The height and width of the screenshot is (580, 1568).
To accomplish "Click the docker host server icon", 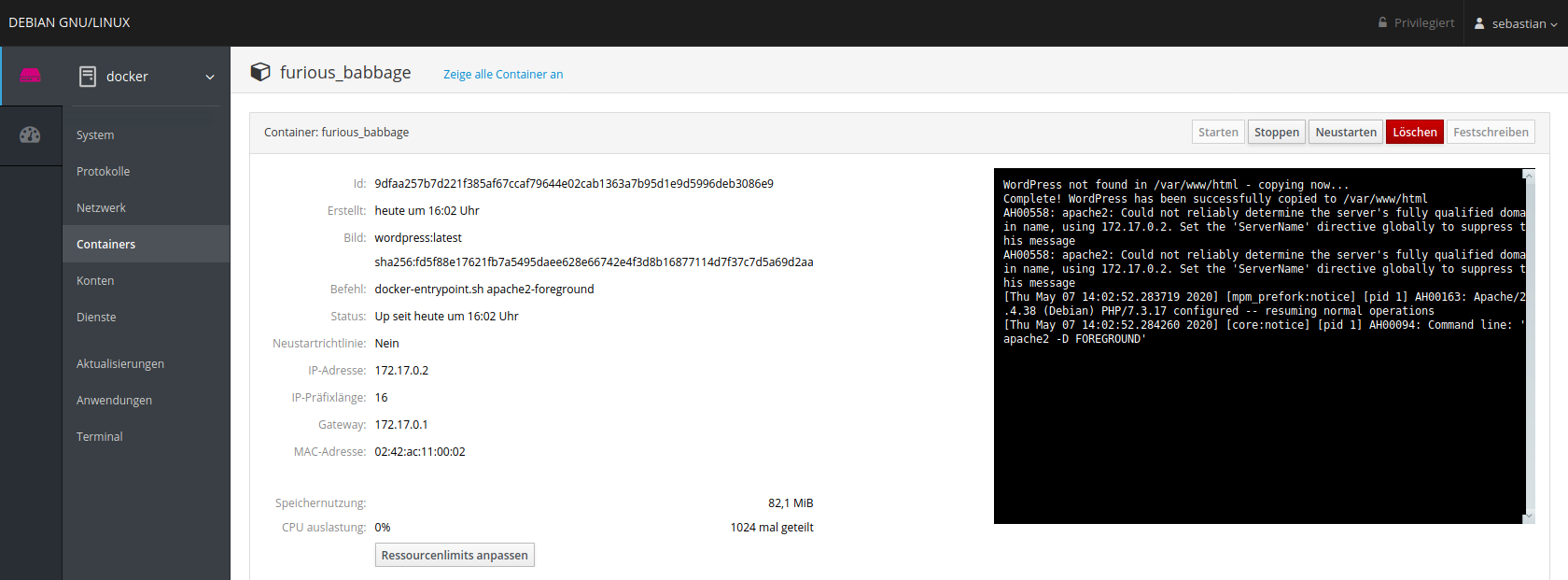I will tap(88, 77).
